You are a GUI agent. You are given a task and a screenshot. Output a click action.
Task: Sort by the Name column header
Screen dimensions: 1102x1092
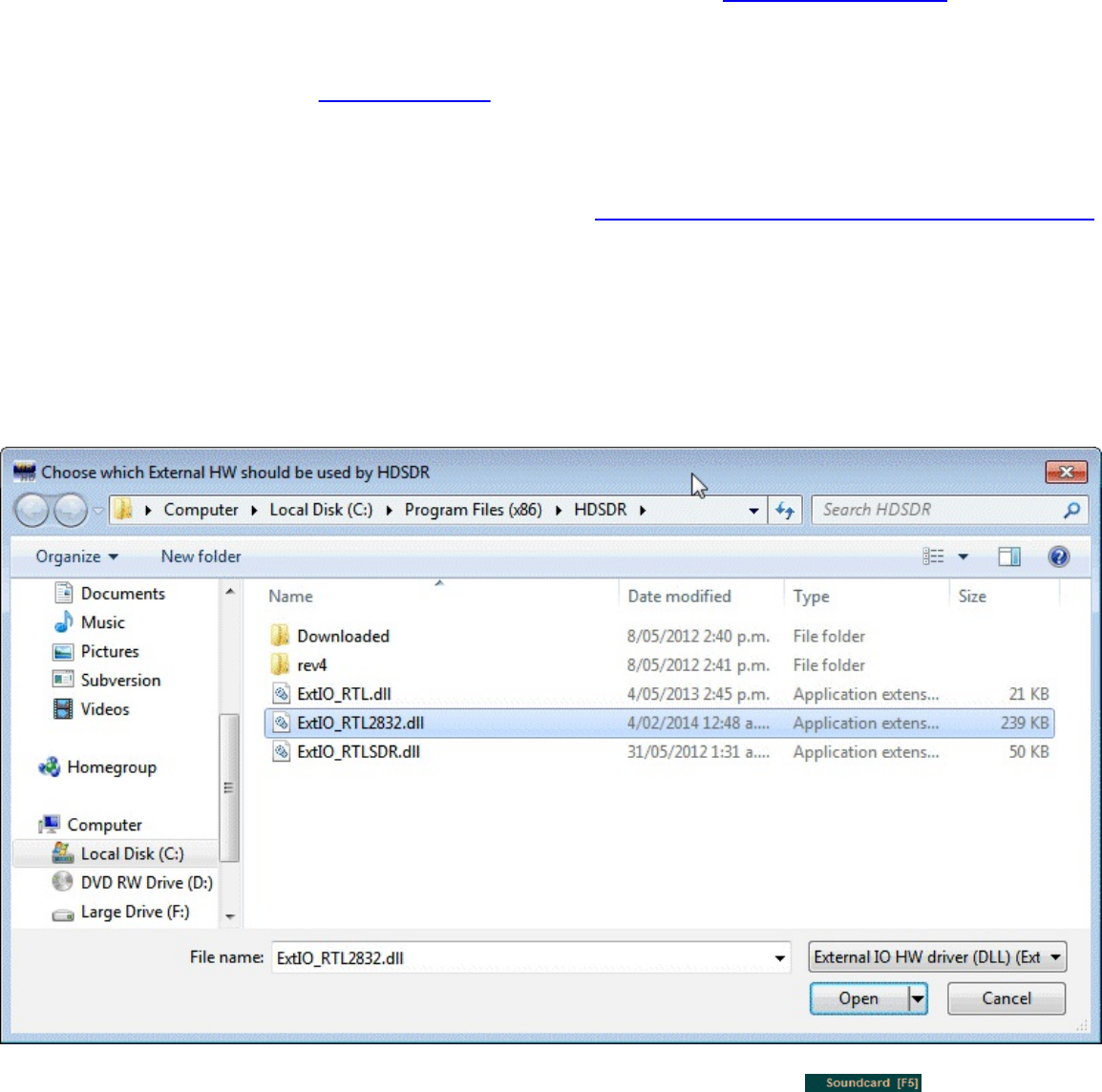click(x=291, y=597)
